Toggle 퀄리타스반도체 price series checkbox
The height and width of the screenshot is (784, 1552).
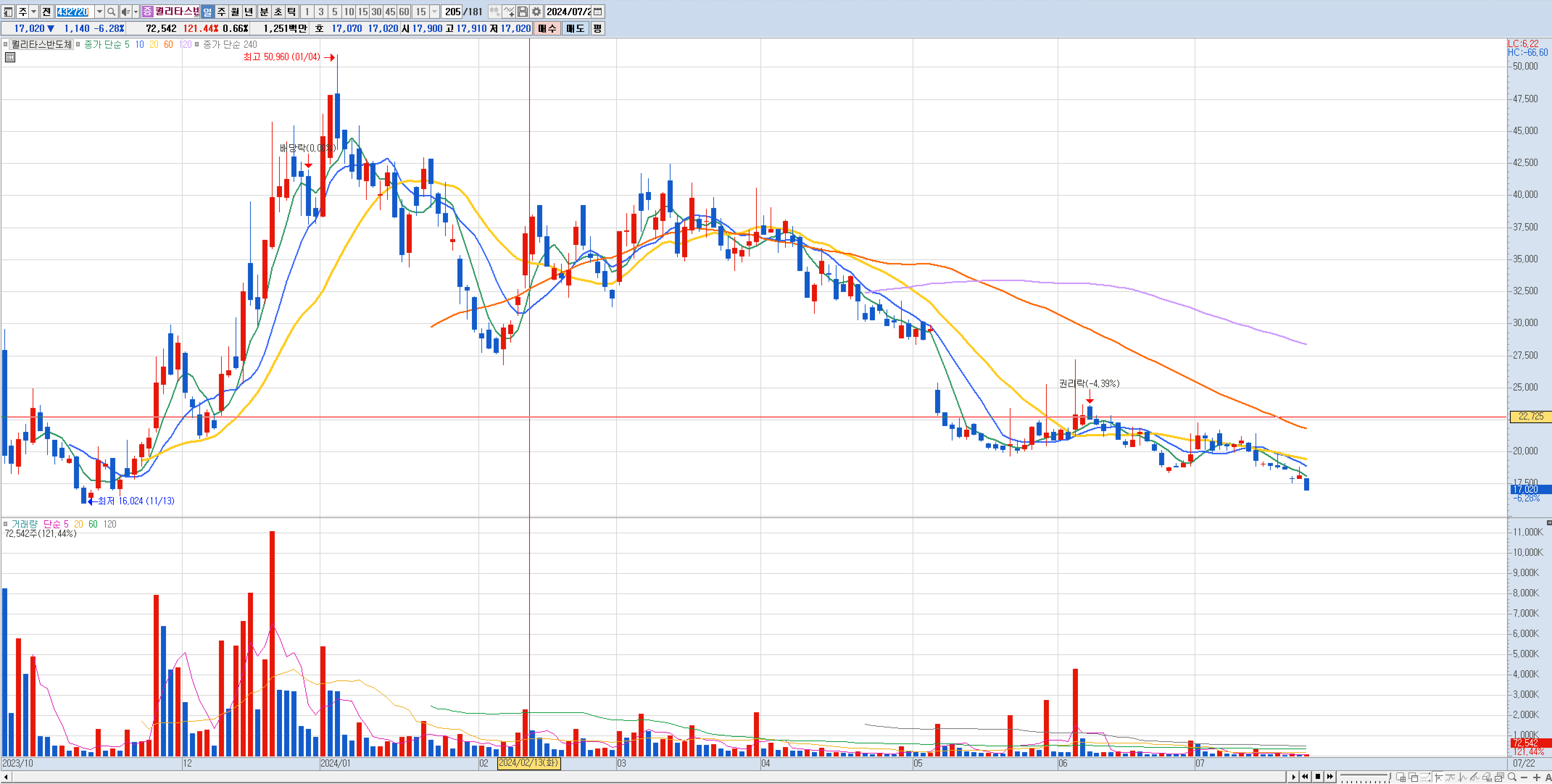[x=5, y=45]
